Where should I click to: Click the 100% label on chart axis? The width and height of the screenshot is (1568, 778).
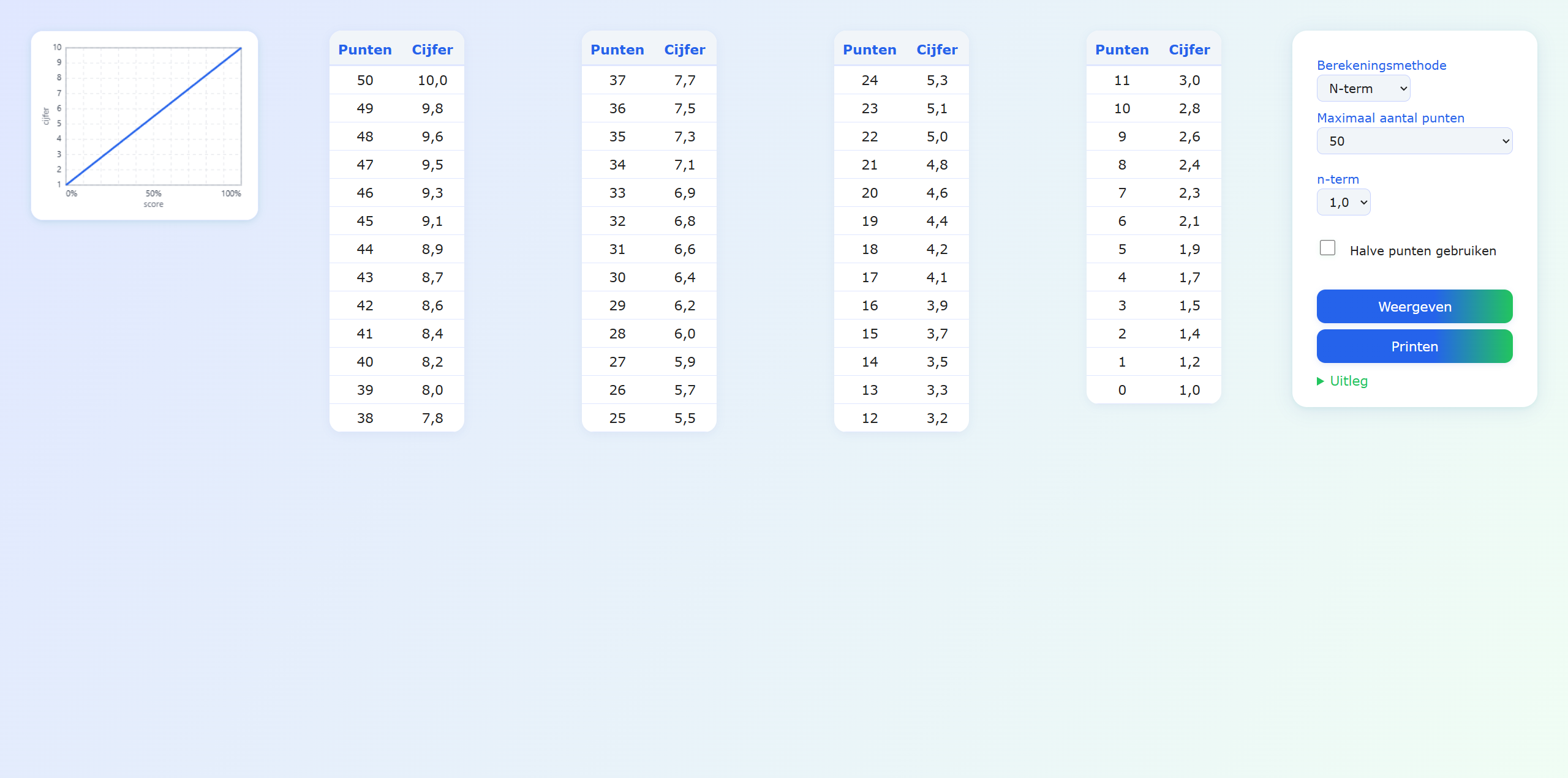click(x=231, y=193)
